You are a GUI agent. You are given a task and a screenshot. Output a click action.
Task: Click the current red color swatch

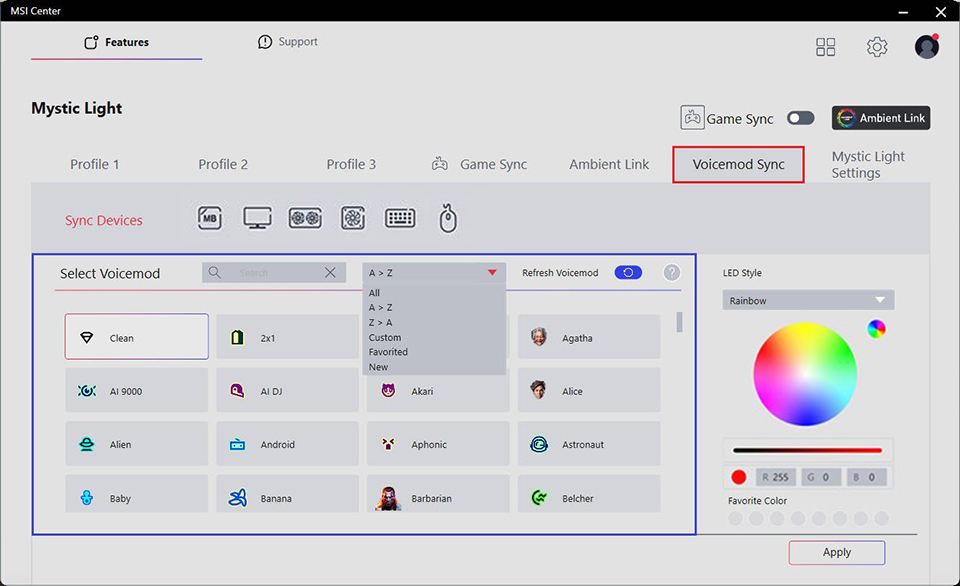pos(738,477)
